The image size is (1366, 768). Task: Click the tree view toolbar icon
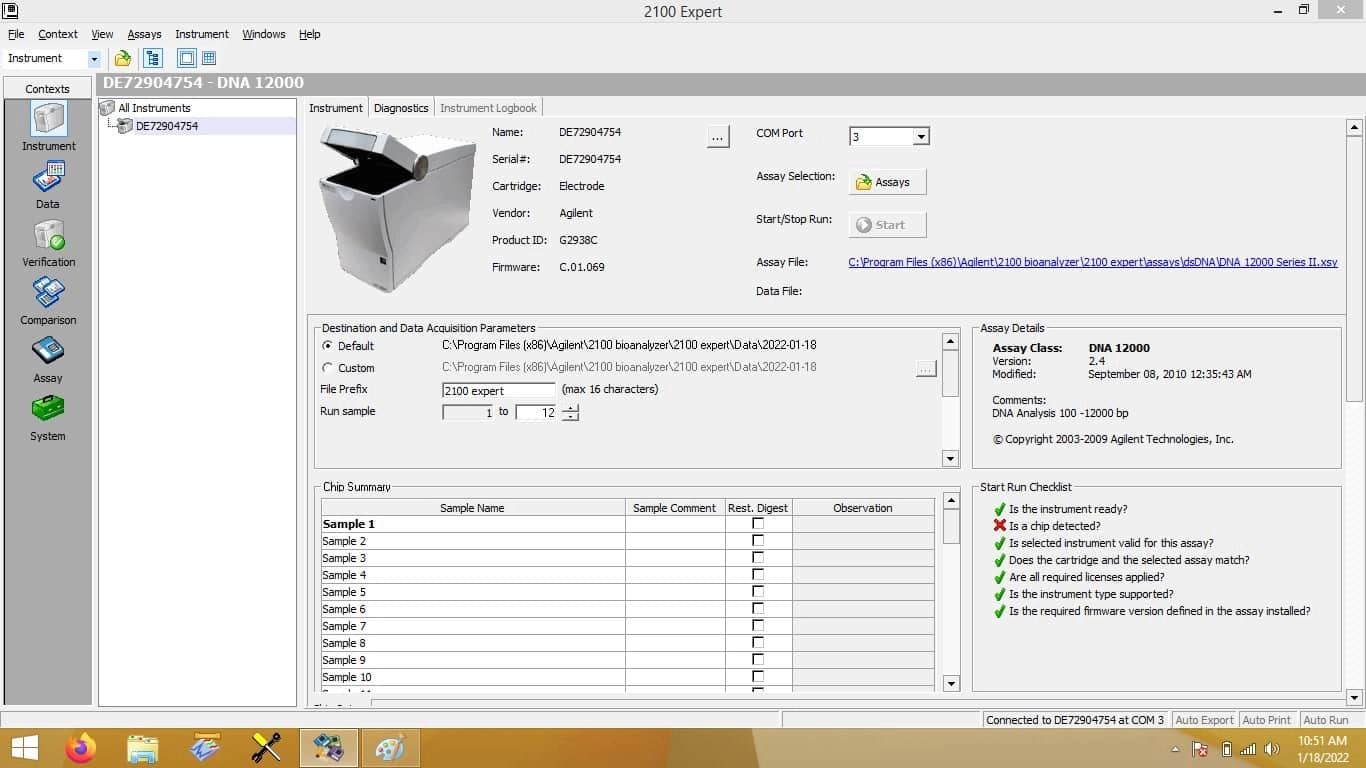[152, 58]
